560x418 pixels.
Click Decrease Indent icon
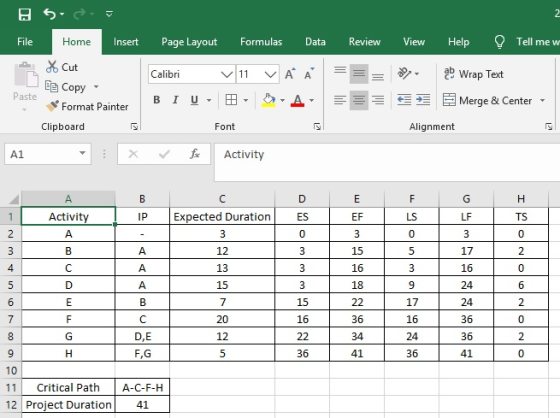coord(404,100)
